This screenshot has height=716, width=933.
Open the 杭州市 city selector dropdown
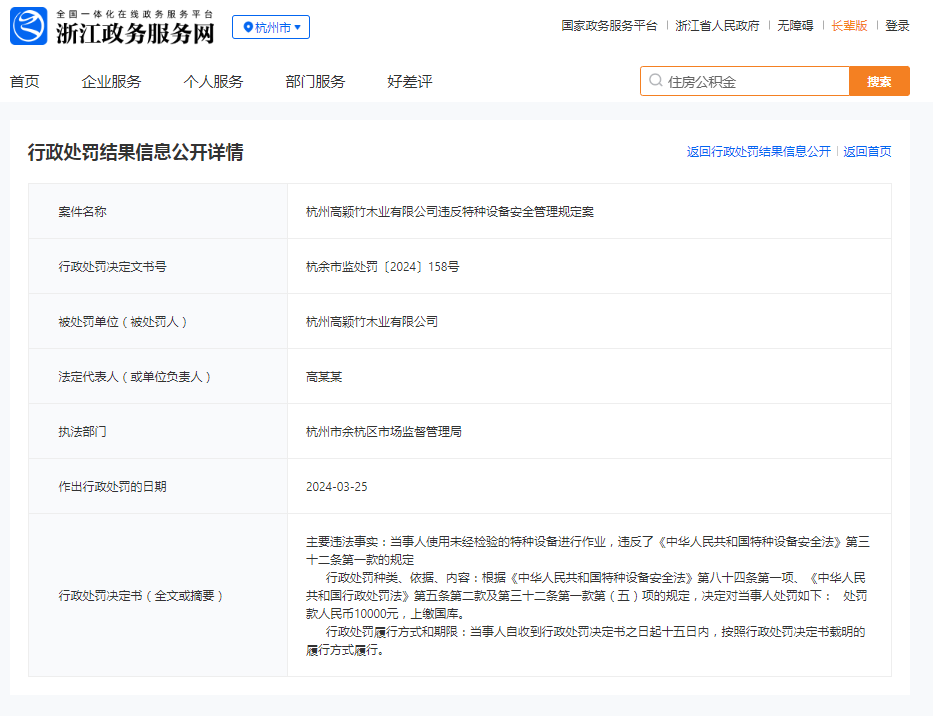271,27
